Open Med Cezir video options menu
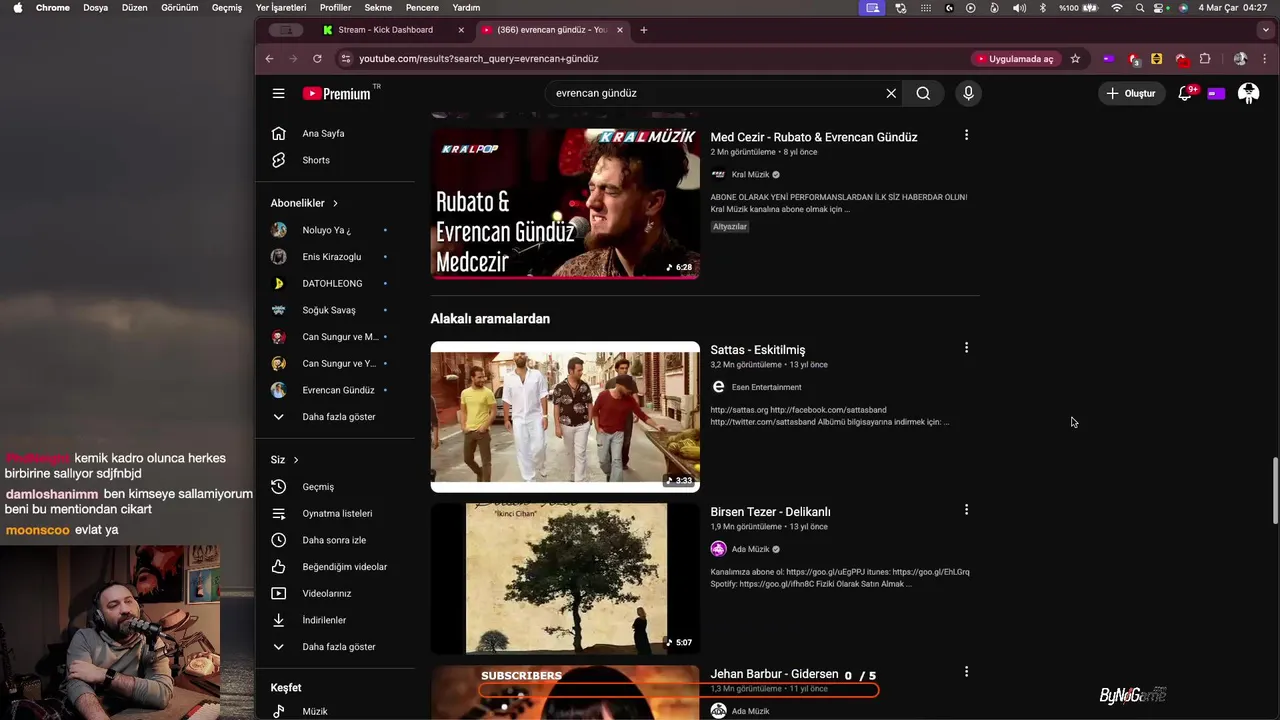The width and height of the screenshot is (1280, 720). [x=966, y=134]
